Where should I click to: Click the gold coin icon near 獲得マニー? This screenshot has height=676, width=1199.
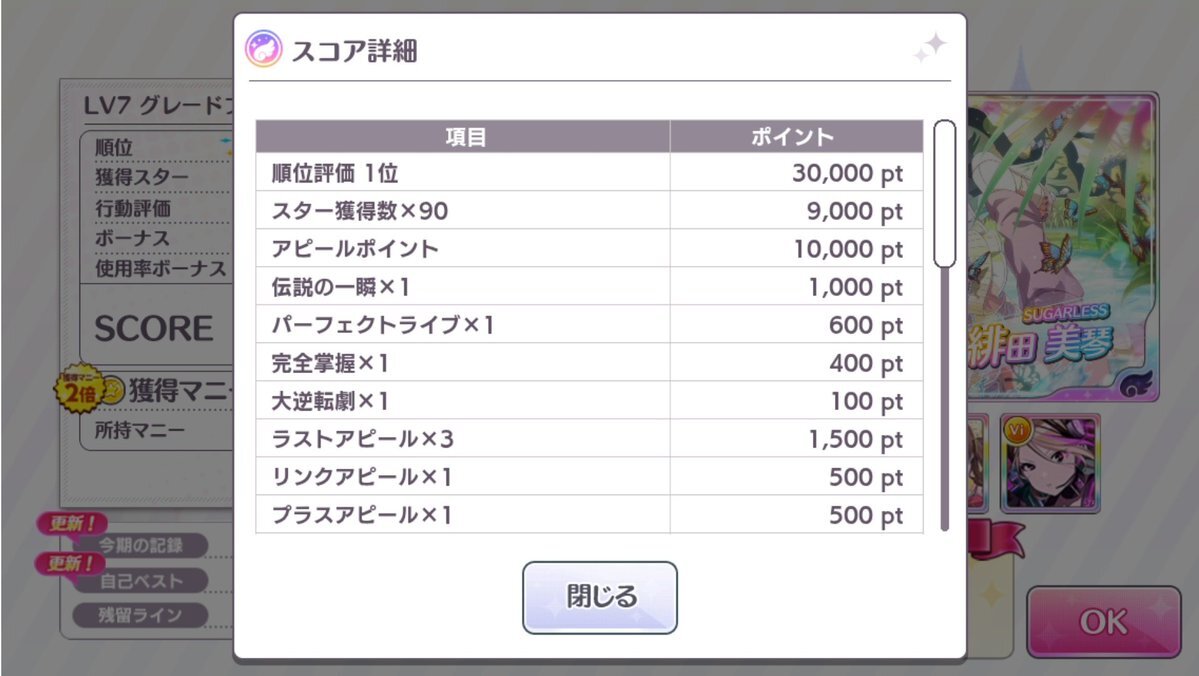113,391
